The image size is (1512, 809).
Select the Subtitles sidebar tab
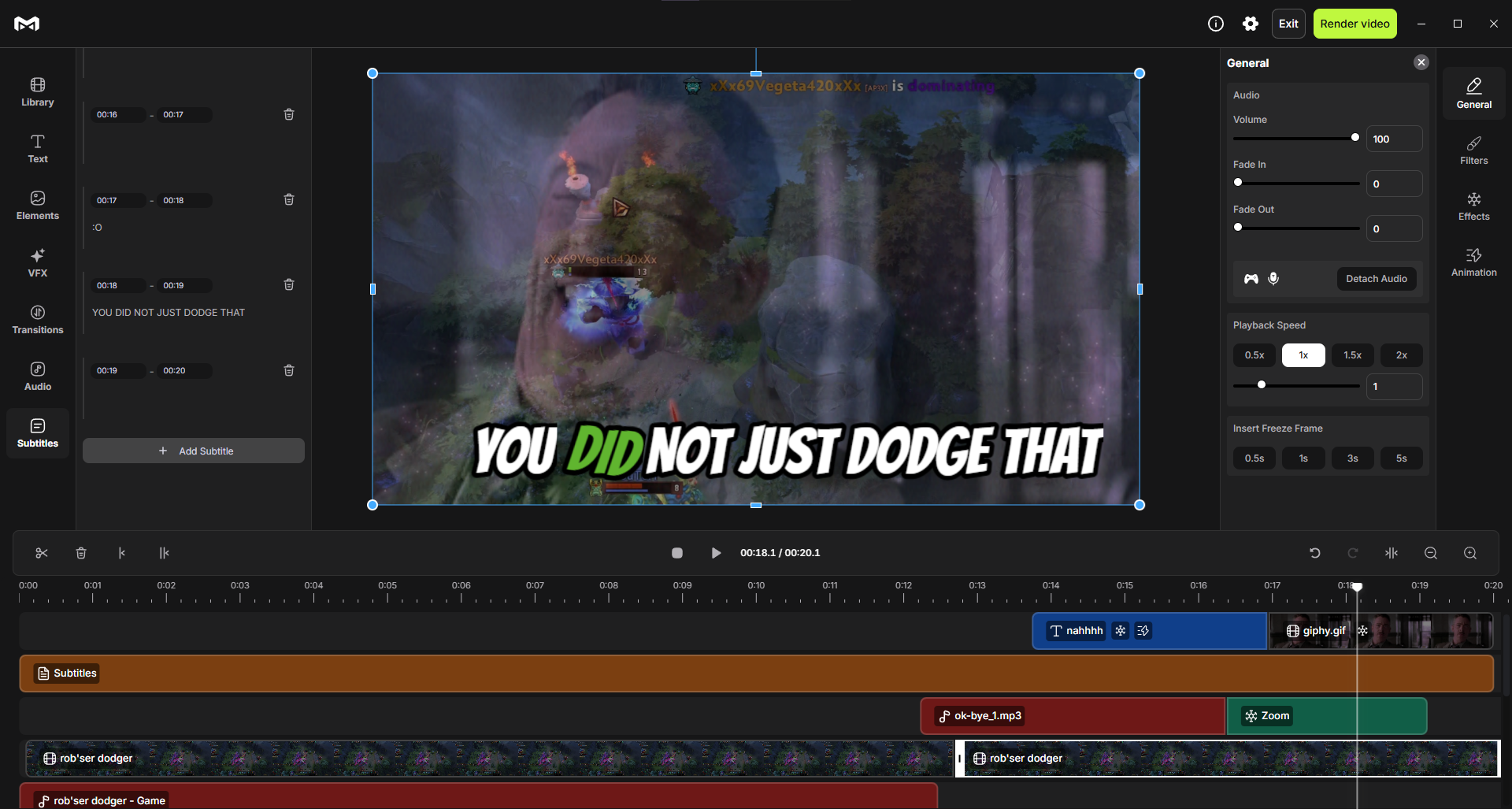[37, 433]
